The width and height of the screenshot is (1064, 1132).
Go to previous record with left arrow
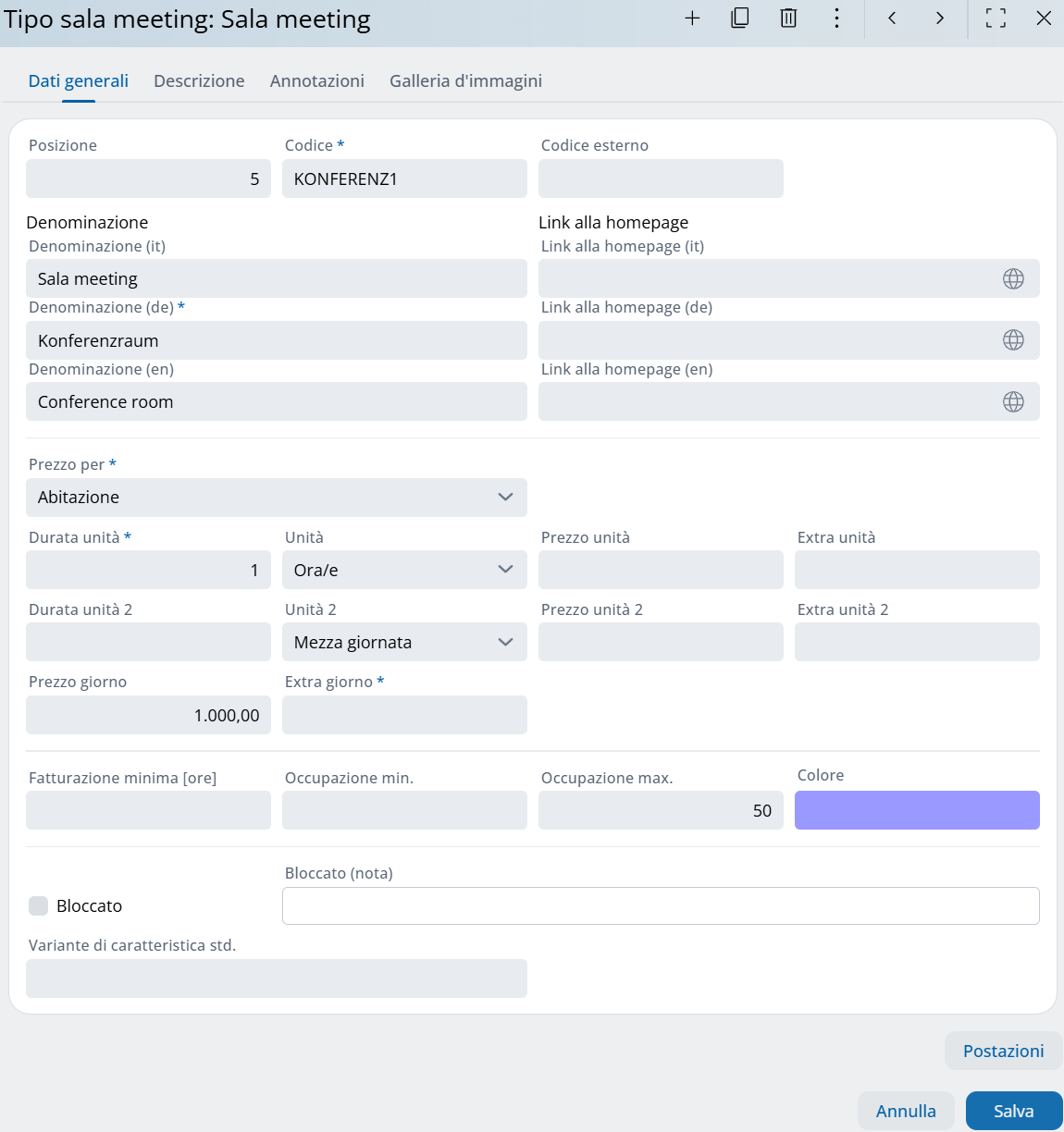tap(892, 18)
